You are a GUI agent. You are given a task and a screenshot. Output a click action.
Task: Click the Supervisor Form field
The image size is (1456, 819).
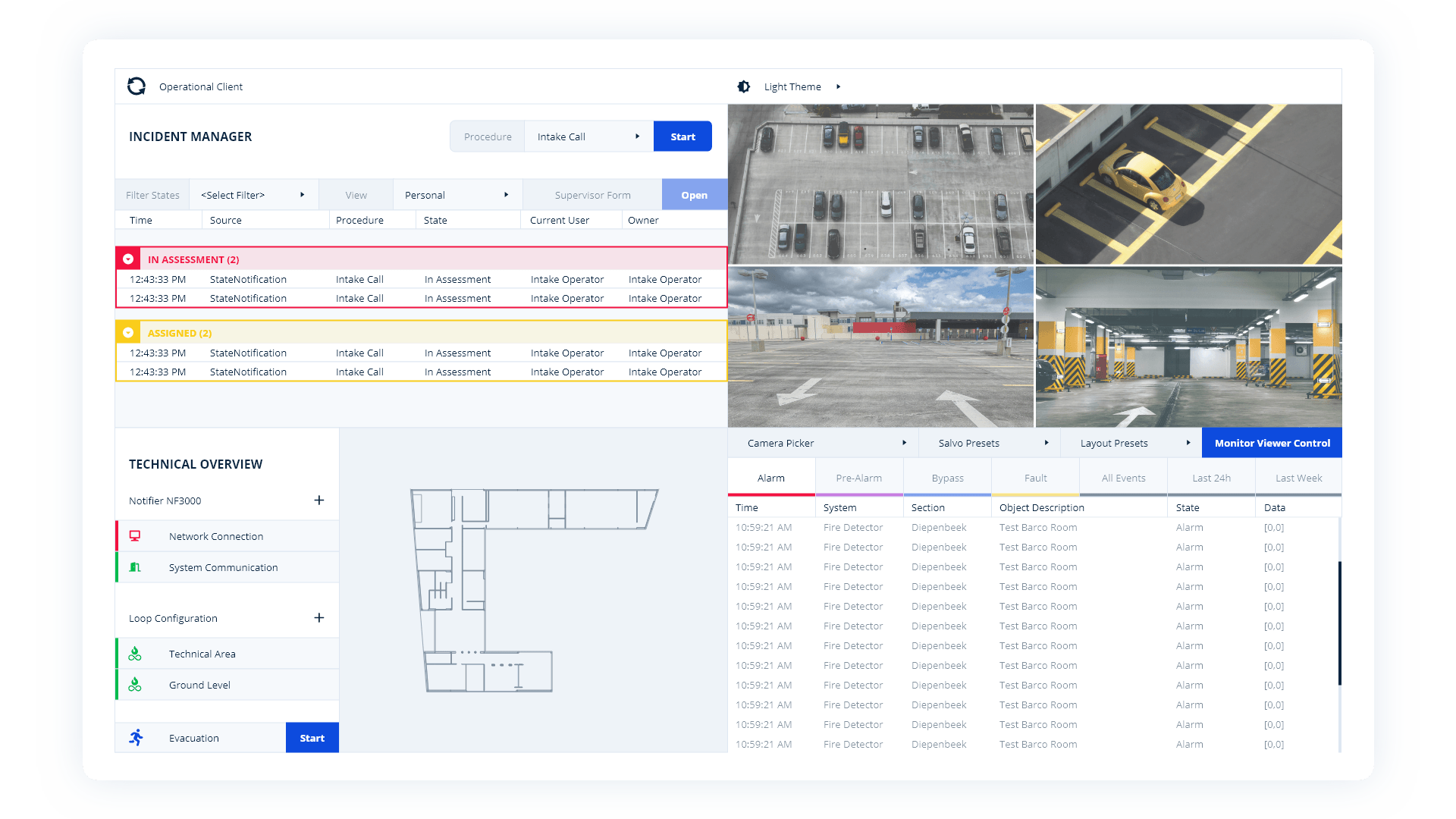[x=592, y=195]
